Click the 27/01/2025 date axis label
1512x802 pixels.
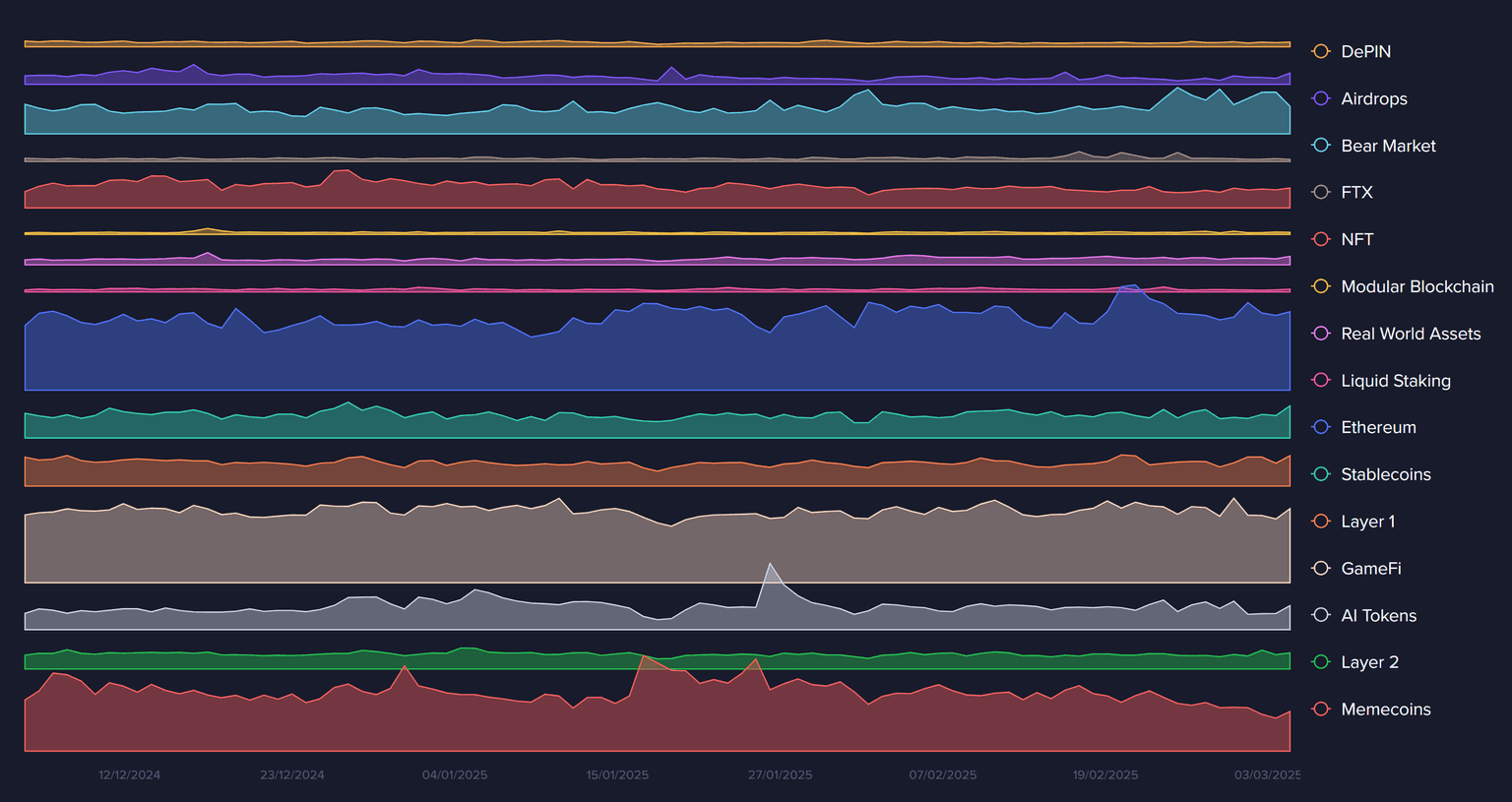point(780,775)
